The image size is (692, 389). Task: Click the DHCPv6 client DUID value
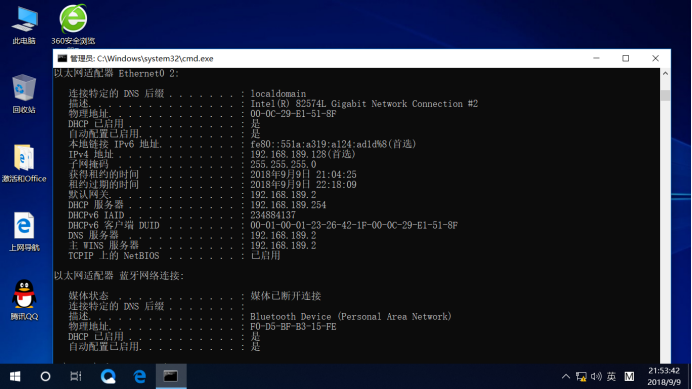354,226
